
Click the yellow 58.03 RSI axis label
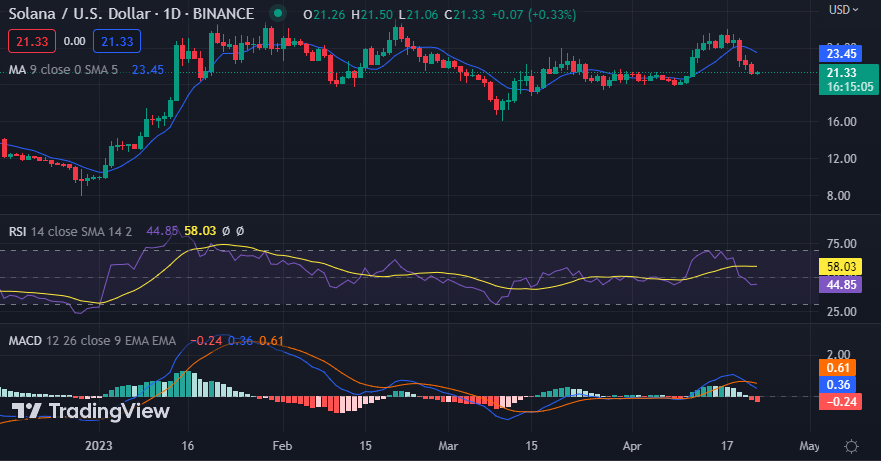(841, 266)
